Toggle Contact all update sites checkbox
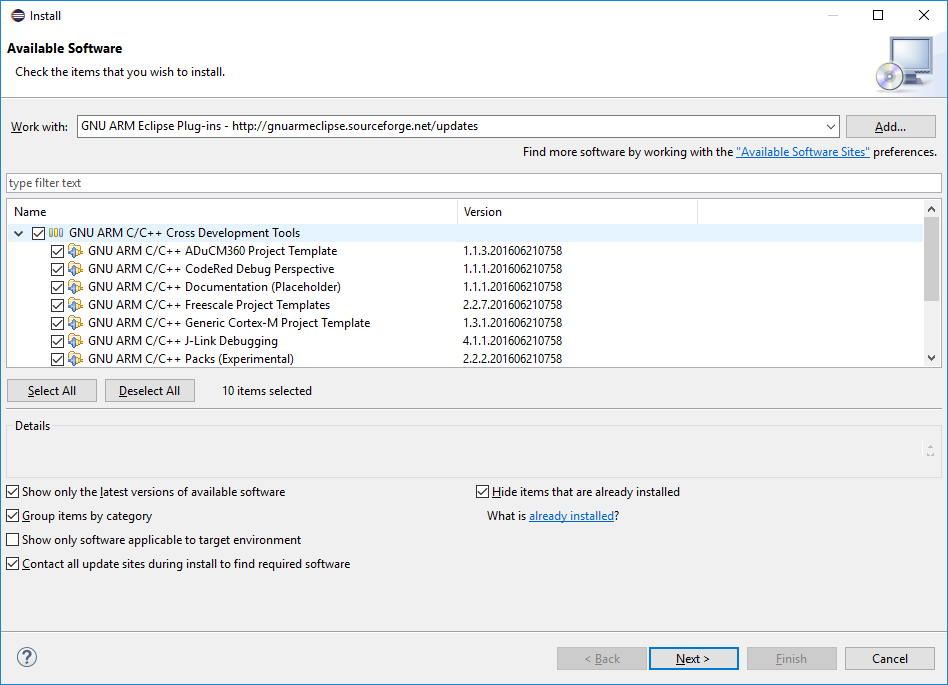This screenshot has width=948, height=685. pos(13,563)
